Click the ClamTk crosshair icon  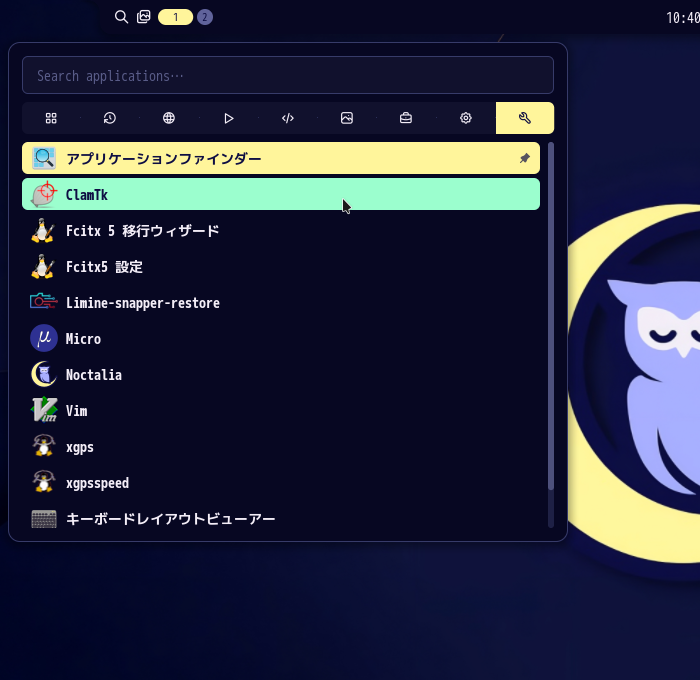coord(44,194)
